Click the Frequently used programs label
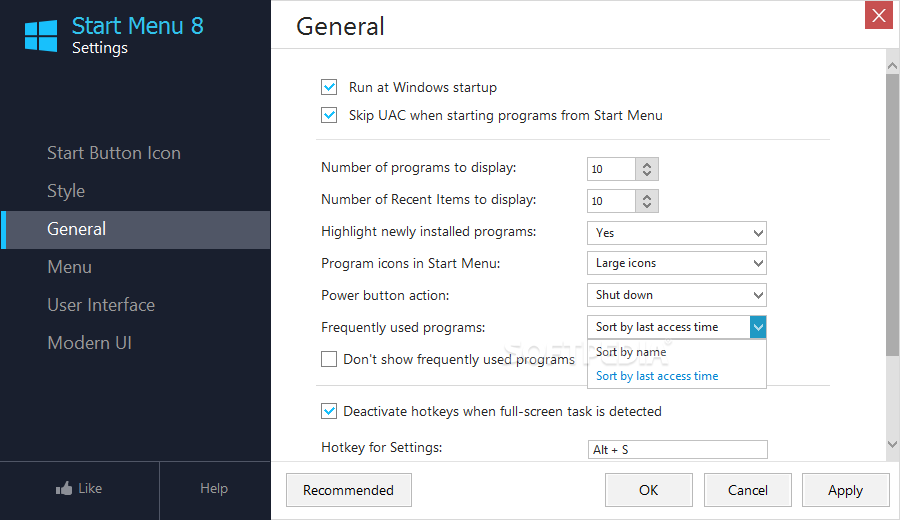The image size is (900, 520). pos(403,328)
